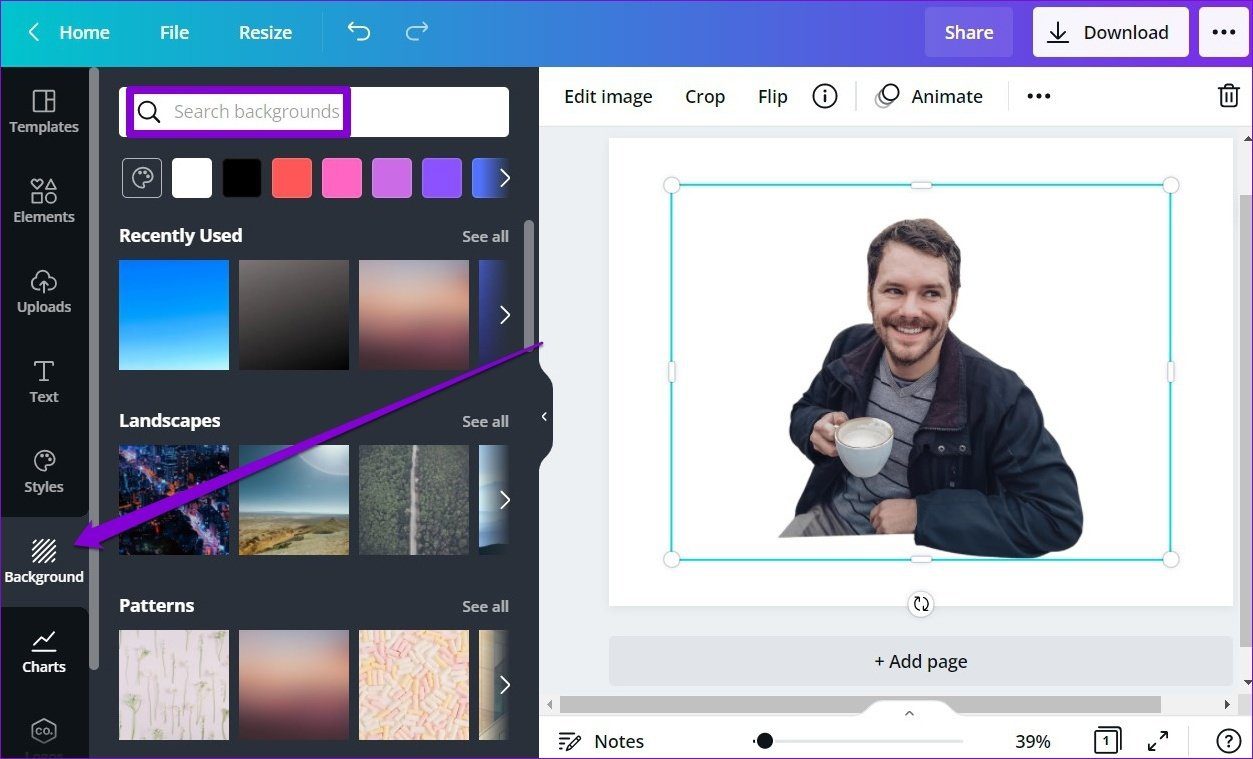The image size is (1253, 759).
Task: Click See all next to Patterns
Action: pos(485,606)
